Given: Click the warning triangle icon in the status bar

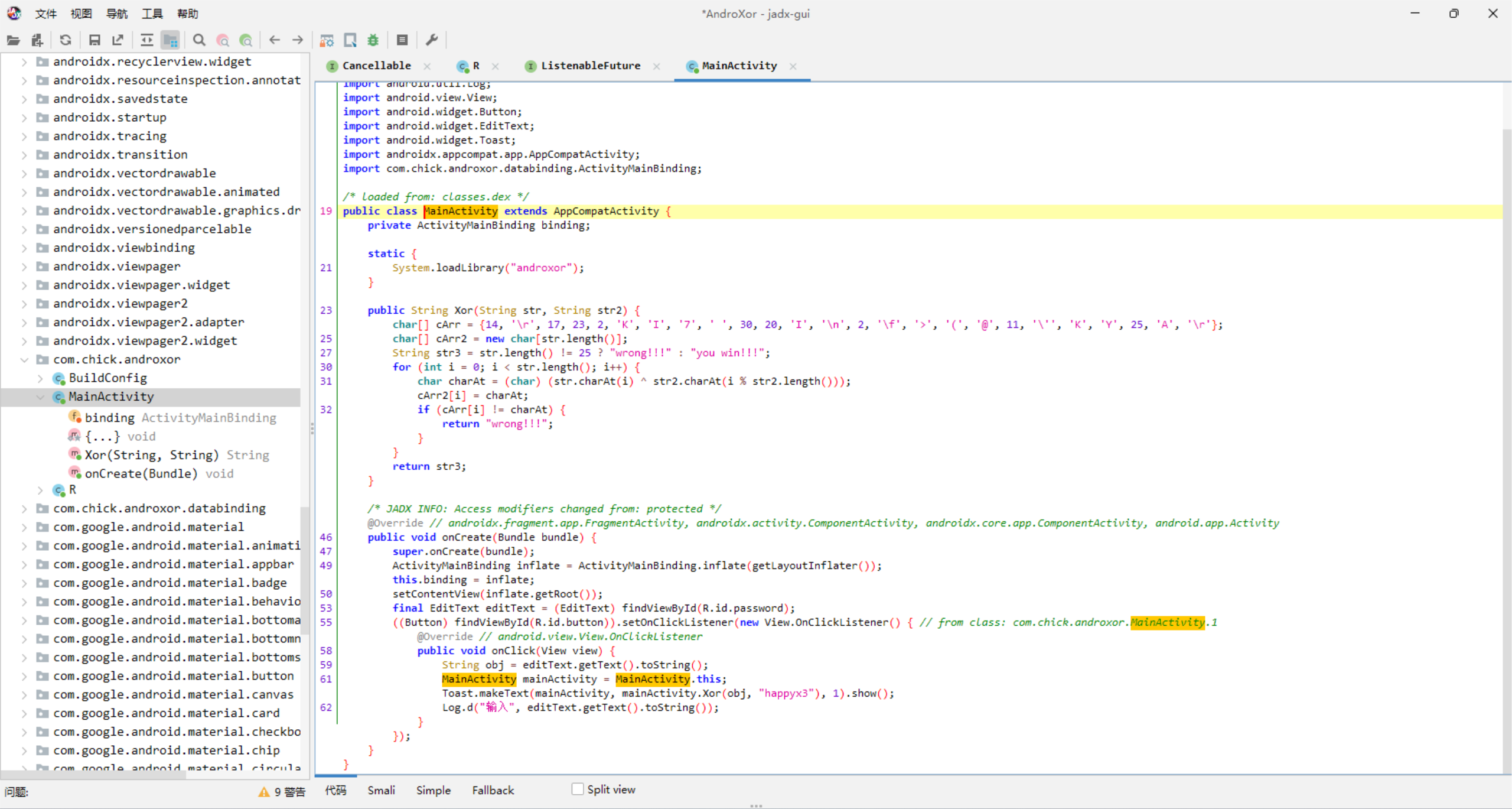Looking at the screenshot, I should tap(264, 792).
